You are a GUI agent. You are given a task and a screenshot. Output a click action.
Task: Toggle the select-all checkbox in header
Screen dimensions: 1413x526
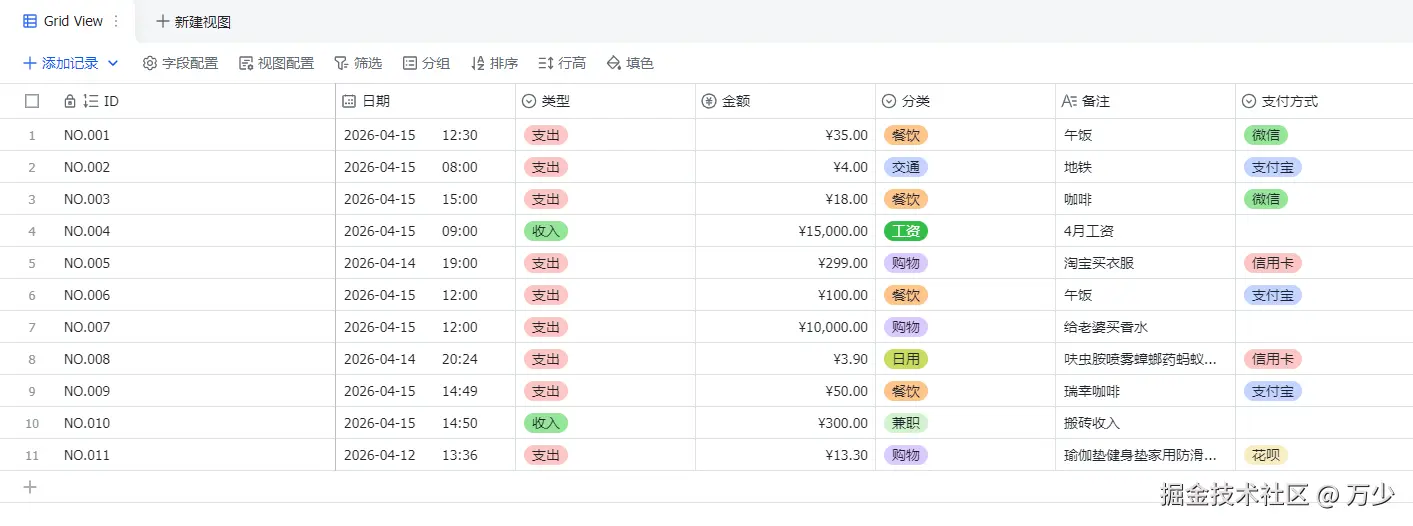tap(32, 101)
